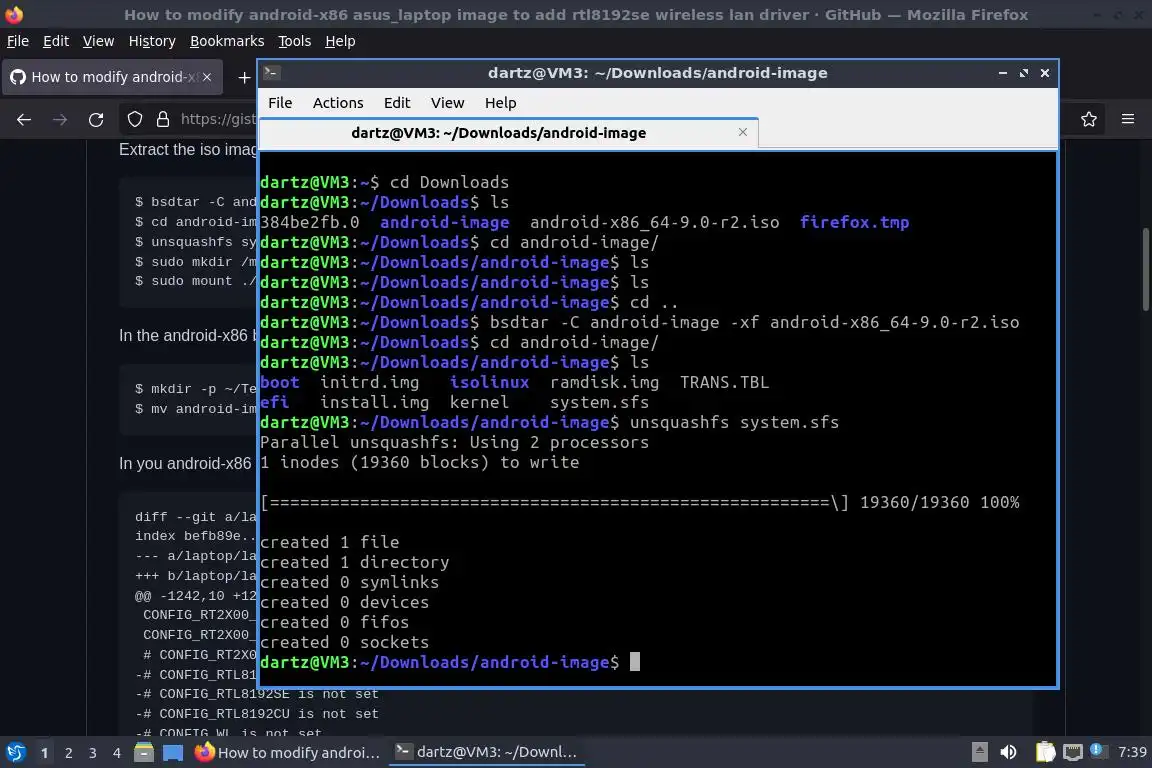Launch file manager from the taskbar
The image size is (1152, 768).
pos(143,753)
